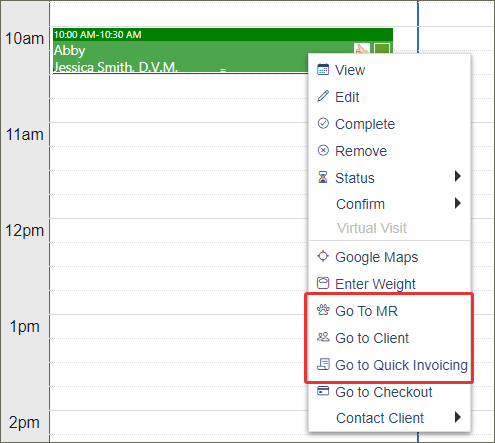This screenshot has width=495, height=443.
Task: Click the Google Maps location target icon
Action: (323, 256)
